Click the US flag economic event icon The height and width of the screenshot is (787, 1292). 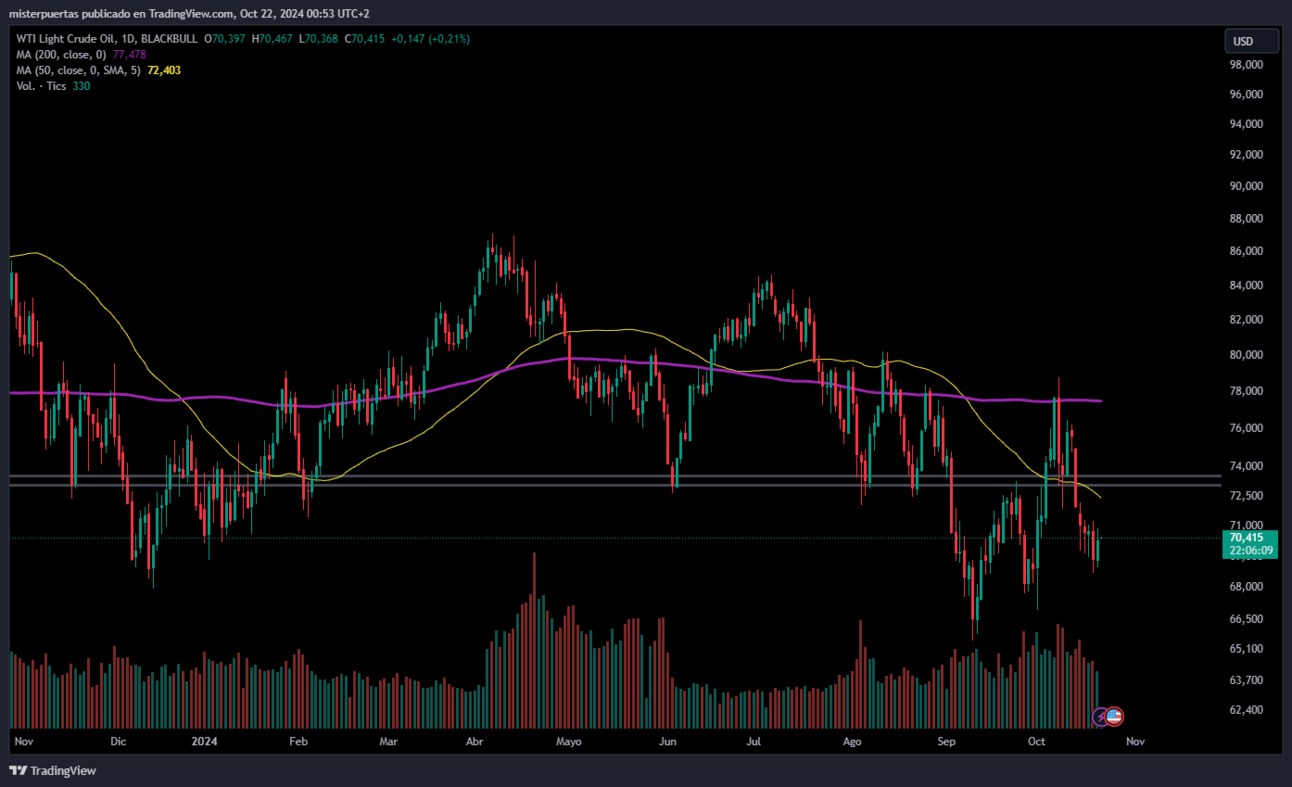(1114, 716)
